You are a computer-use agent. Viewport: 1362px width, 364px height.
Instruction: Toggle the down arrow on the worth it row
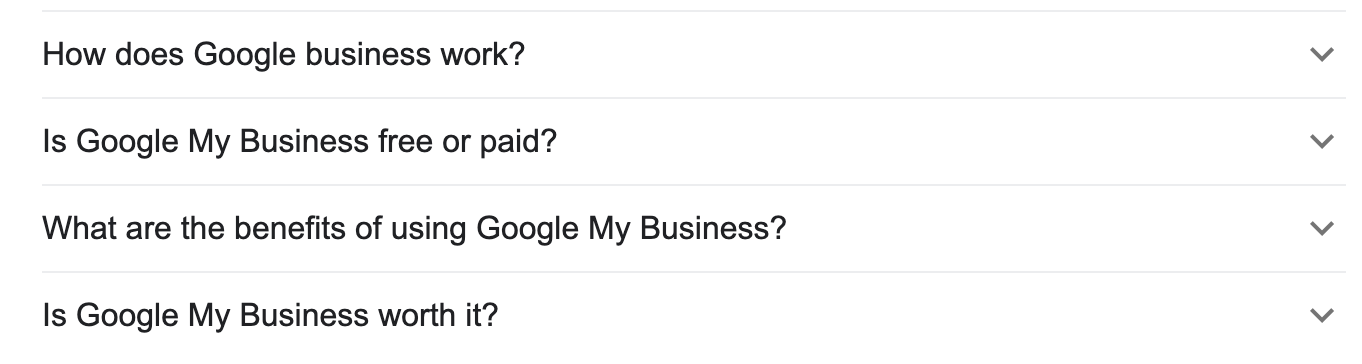1322,316
